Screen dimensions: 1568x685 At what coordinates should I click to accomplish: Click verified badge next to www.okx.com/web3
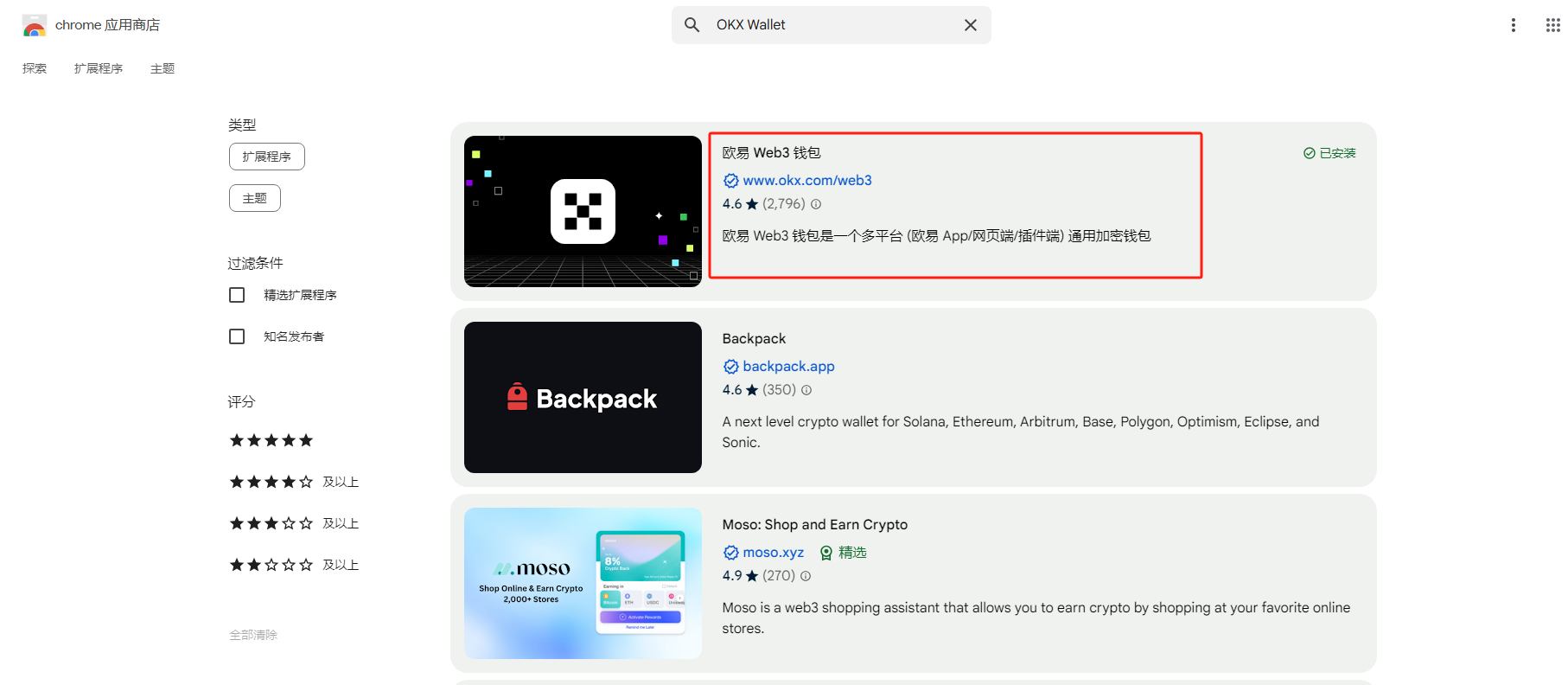click(x=730, y=181)
